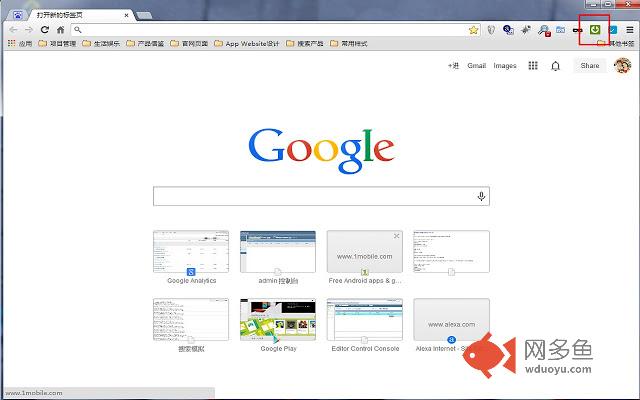Open the blue checkmark extension icon

(x=613, y=30)
